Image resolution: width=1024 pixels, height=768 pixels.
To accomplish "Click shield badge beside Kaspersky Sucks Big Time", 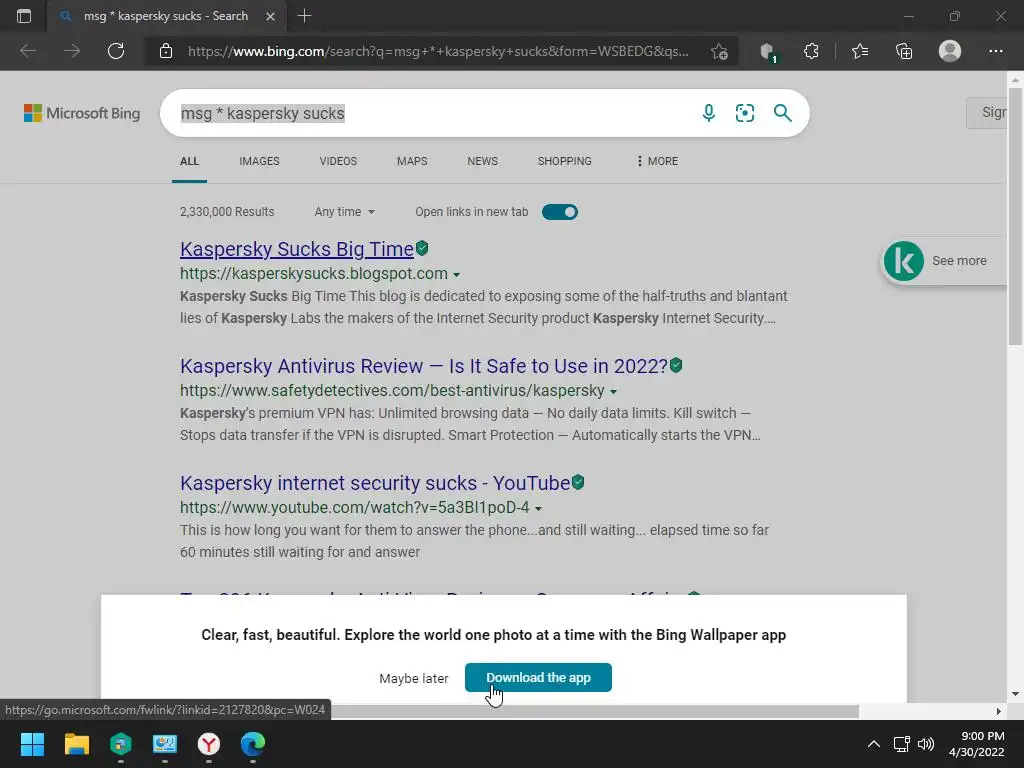I will [423, 248].
